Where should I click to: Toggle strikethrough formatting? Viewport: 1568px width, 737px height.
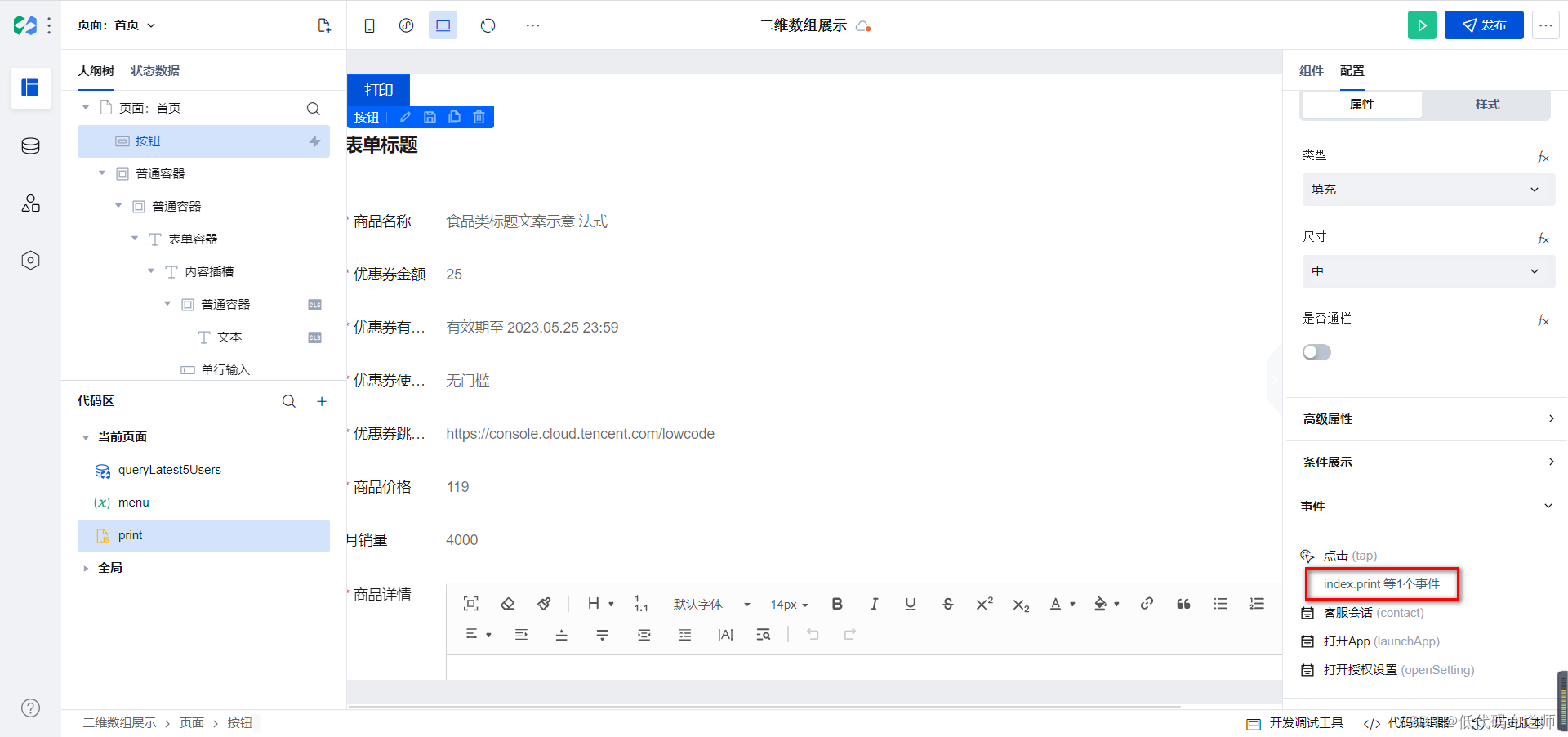click(x=947, y=604)
